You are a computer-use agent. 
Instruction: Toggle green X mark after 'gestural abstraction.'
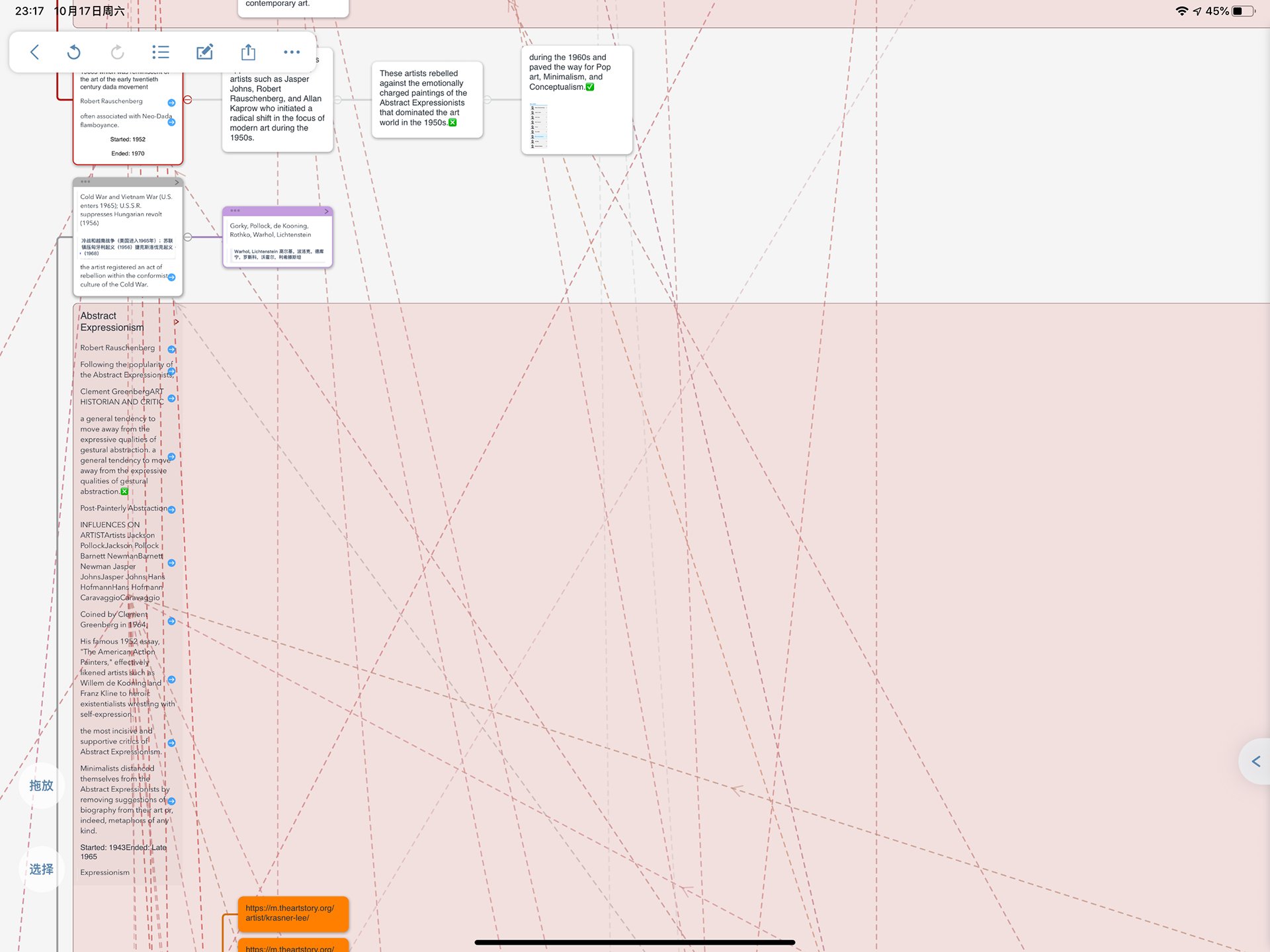pyautogui.click(x=124, y=492)
